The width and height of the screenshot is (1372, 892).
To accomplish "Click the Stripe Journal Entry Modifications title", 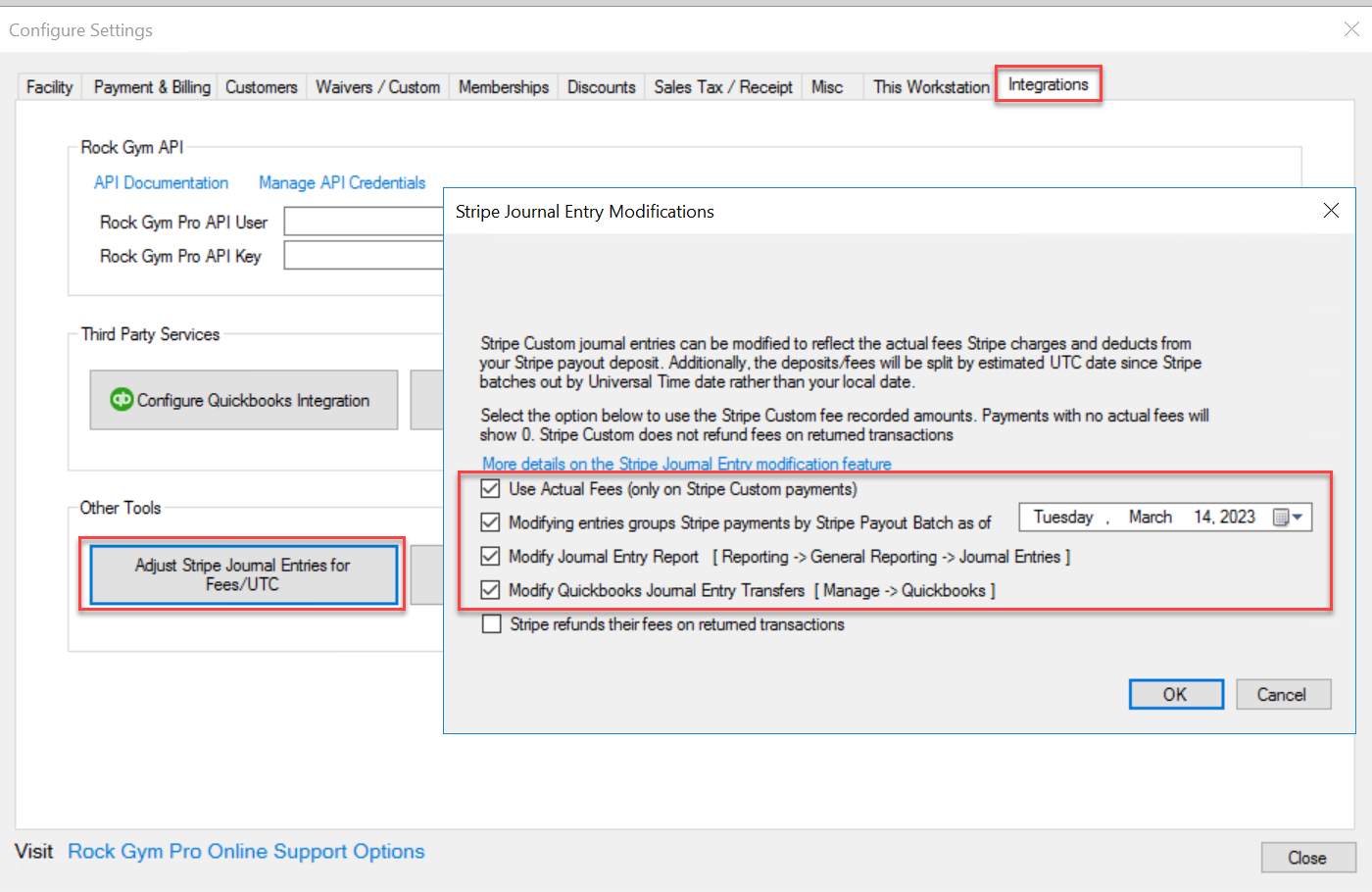I will [585, 212].
